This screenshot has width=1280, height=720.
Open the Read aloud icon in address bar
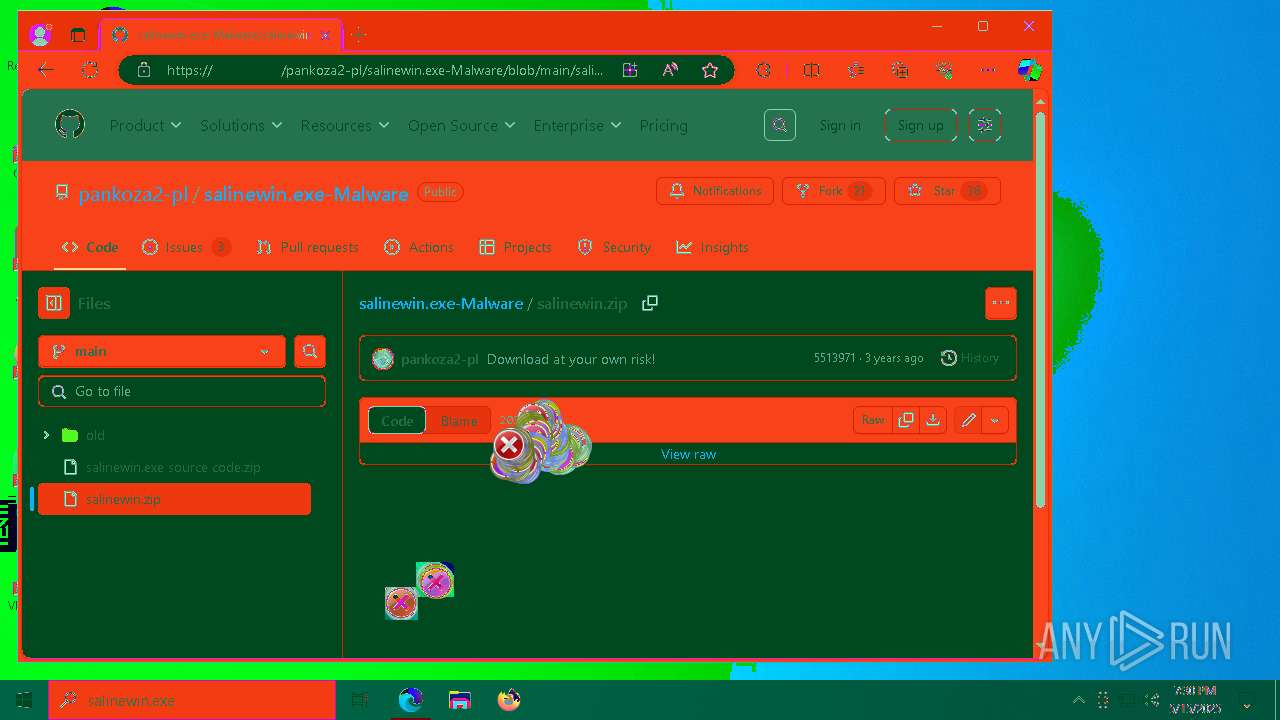point(670,70)
